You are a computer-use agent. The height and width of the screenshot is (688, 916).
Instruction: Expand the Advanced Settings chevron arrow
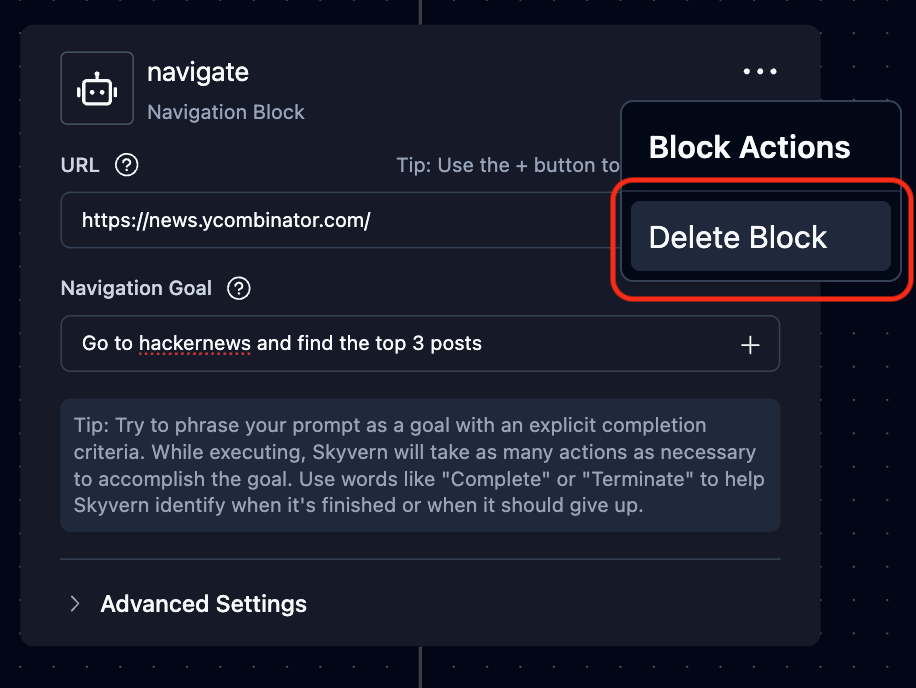tap(75, 604)
